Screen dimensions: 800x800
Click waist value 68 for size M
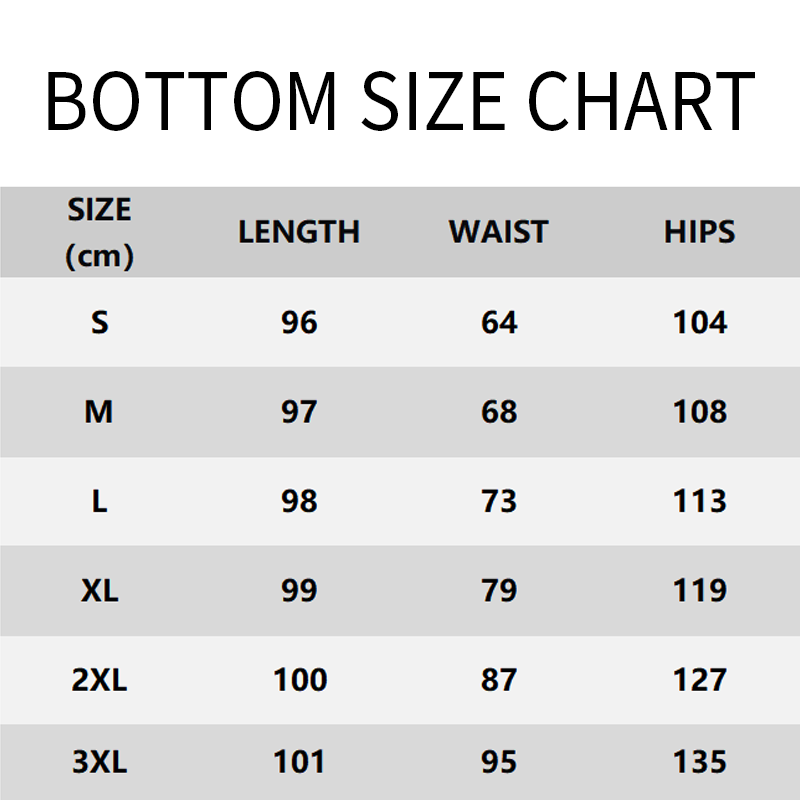click(499, 412)
